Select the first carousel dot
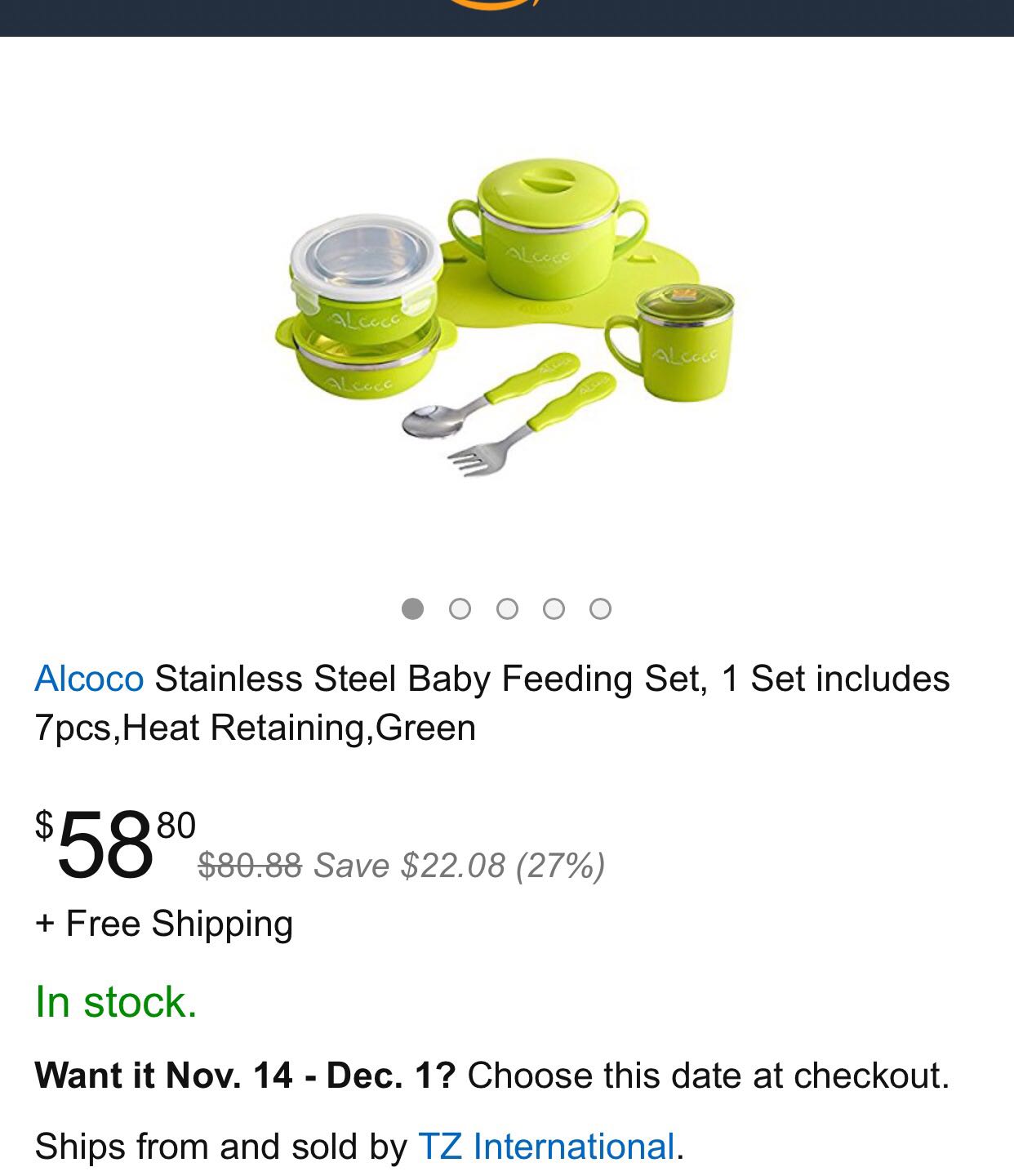 (x=412, y=609)
